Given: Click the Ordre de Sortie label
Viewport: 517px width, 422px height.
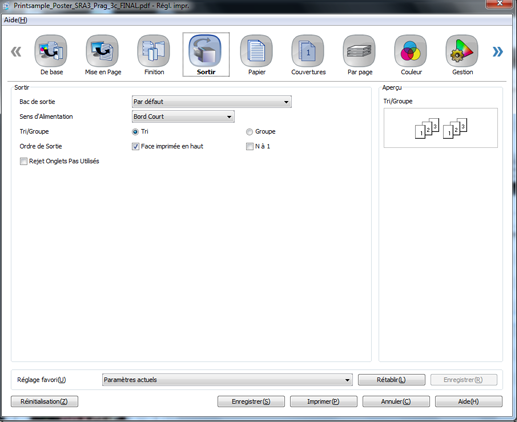Looking at the screenshot, I should (41, 146).
